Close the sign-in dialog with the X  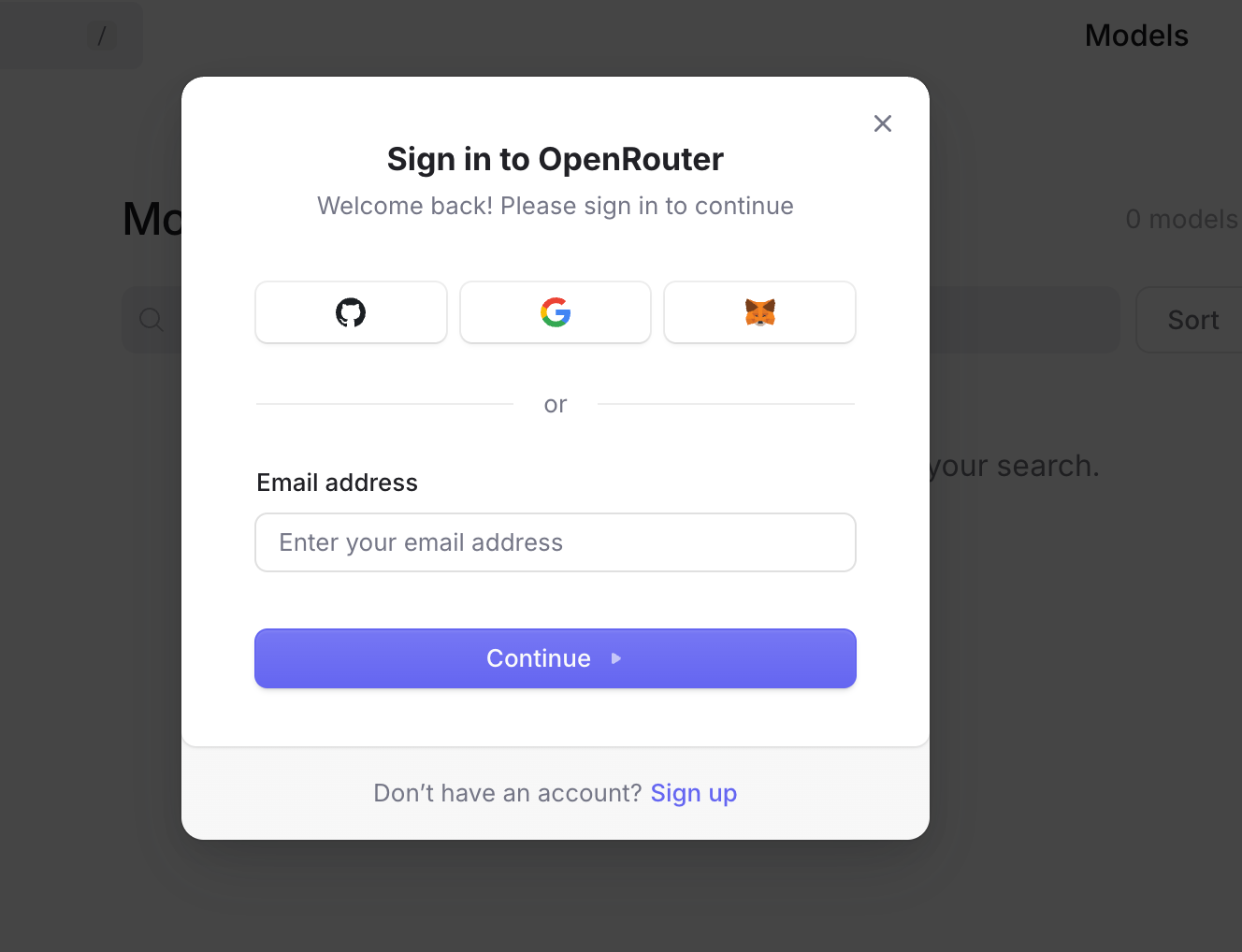click(883, 123)
